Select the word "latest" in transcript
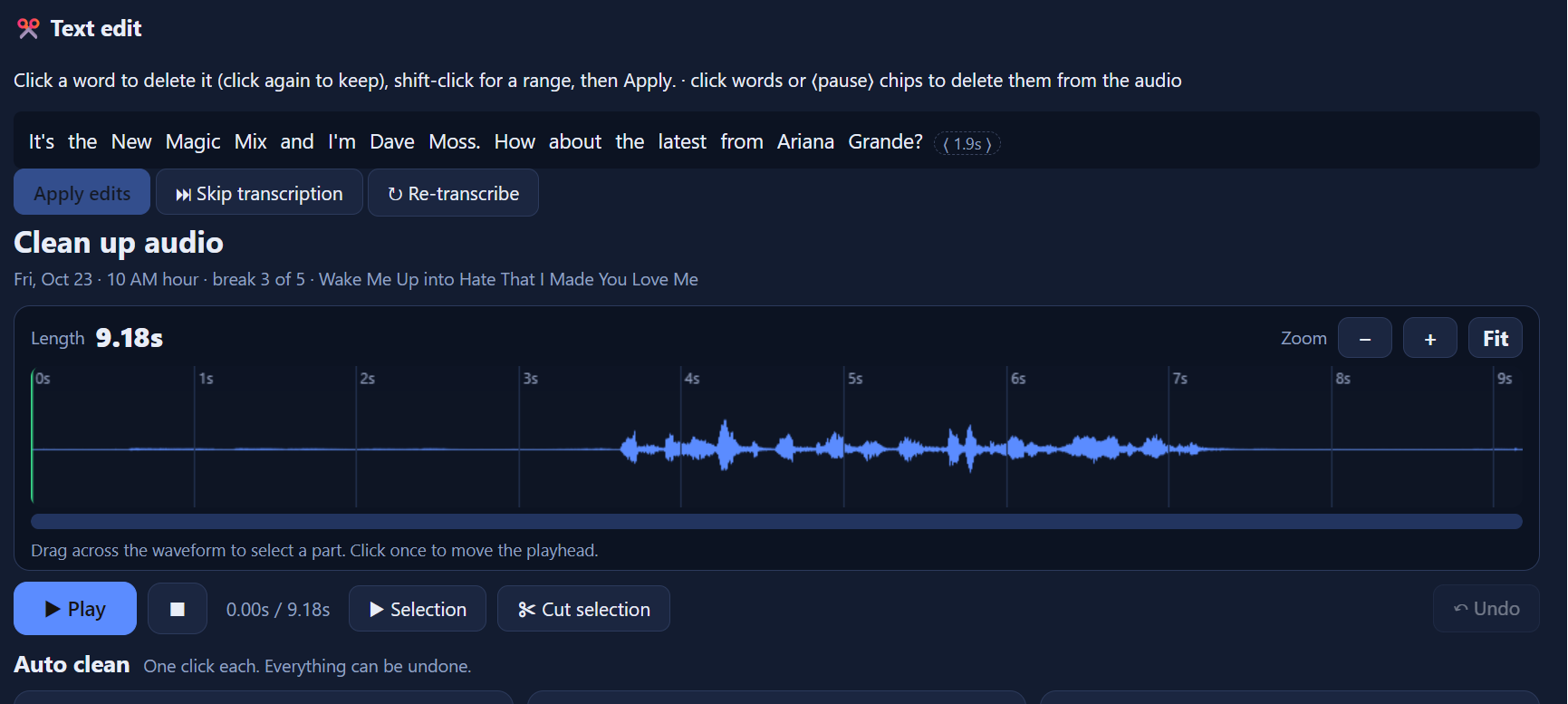 [x=682, y=142]
